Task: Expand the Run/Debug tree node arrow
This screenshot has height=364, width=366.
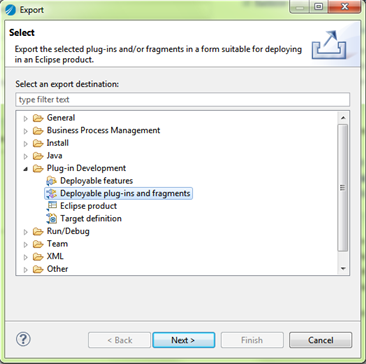Action: (x=25, y=232)
